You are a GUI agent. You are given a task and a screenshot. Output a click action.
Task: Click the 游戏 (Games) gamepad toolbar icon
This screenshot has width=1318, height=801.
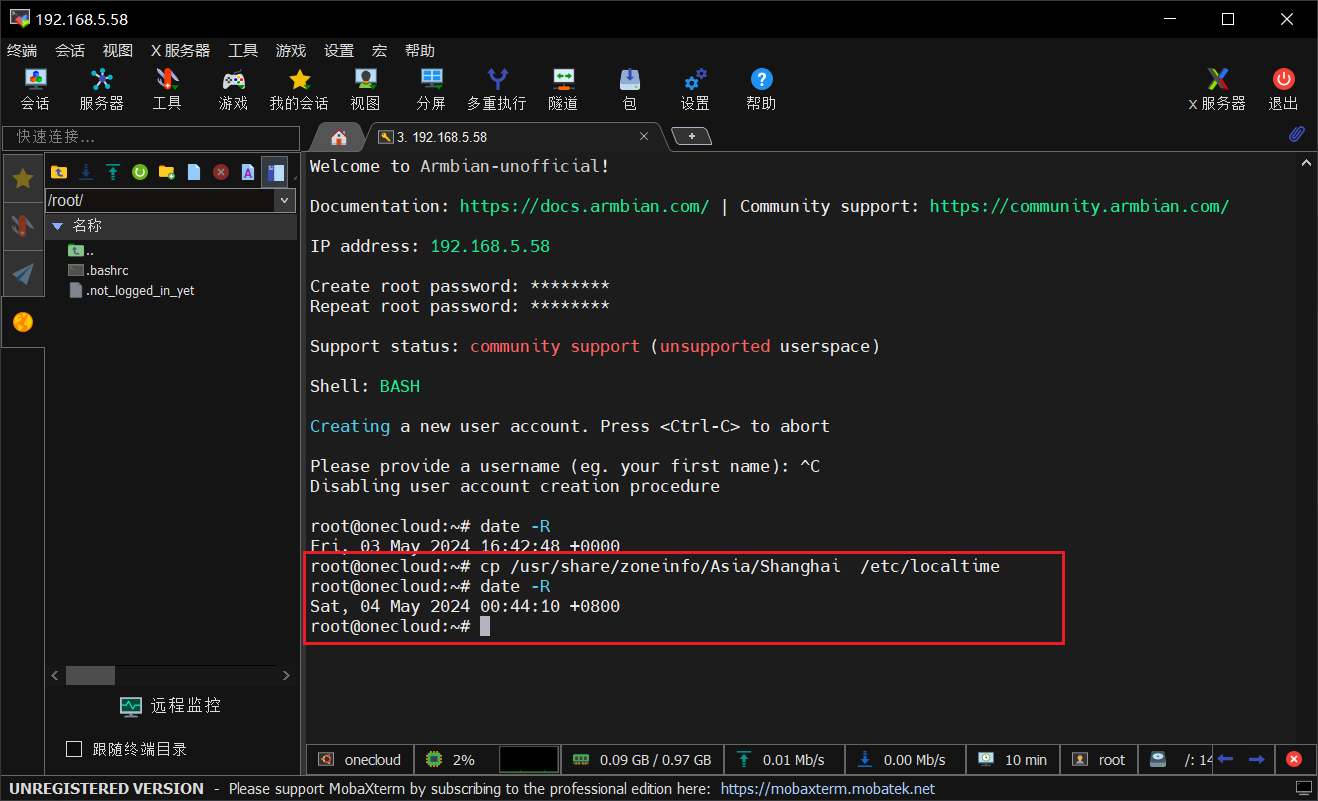tap(233, 89)
